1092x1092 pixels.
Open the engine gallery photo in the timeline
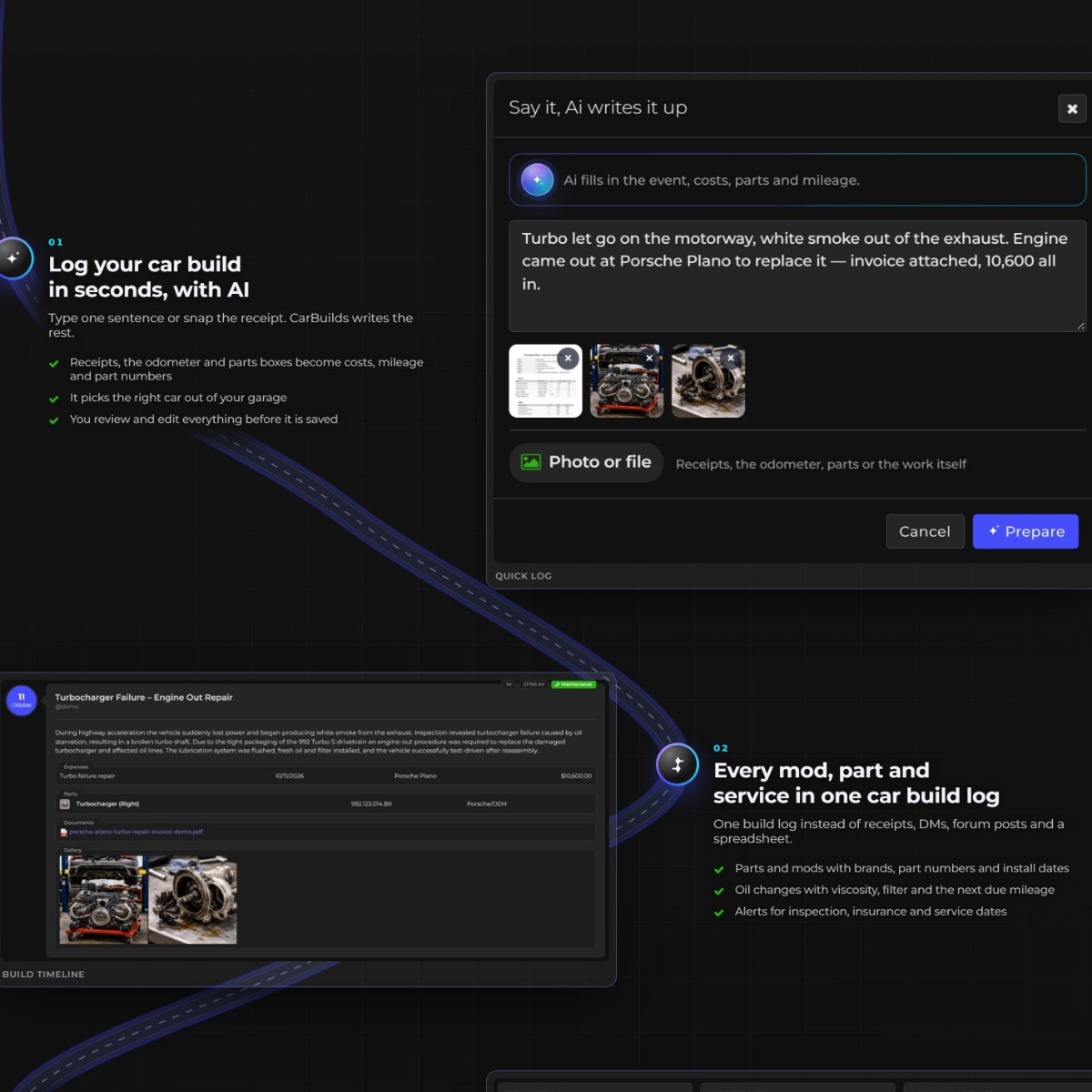[104, 899]
